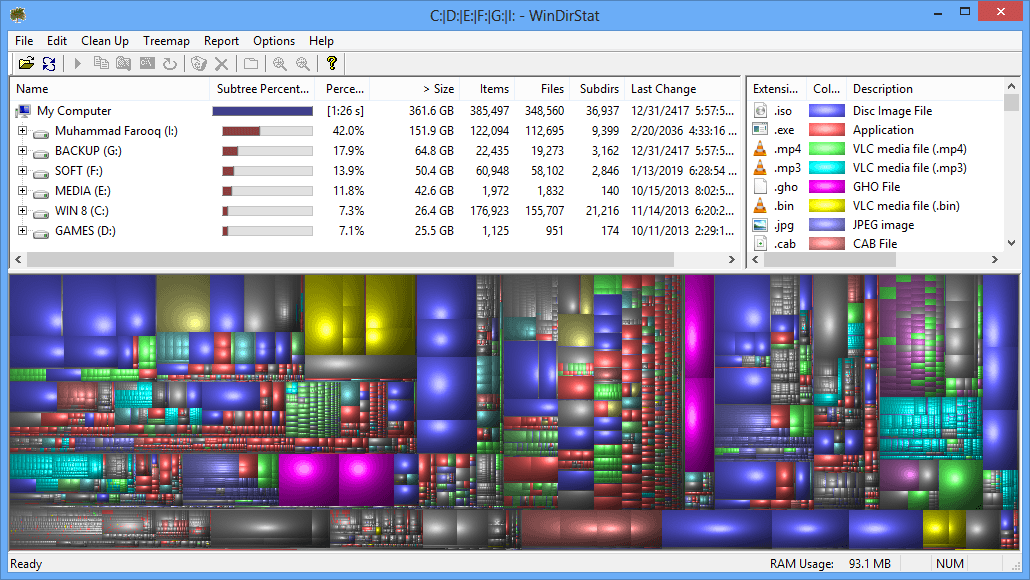
Task: Sort by the Subtree Percentage column header
Action: coord(262,89)
